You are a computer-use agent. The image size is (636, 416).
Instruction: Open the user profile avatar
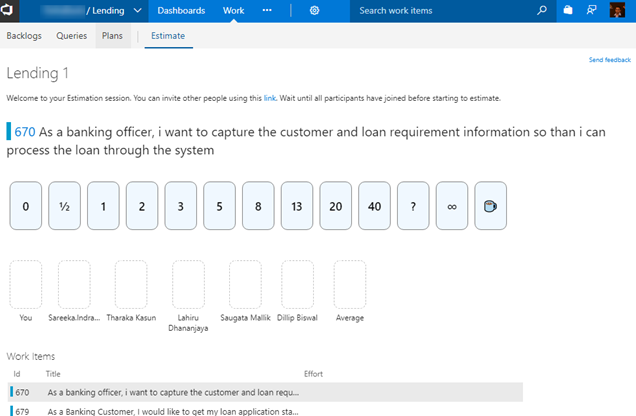coord(617,10)
